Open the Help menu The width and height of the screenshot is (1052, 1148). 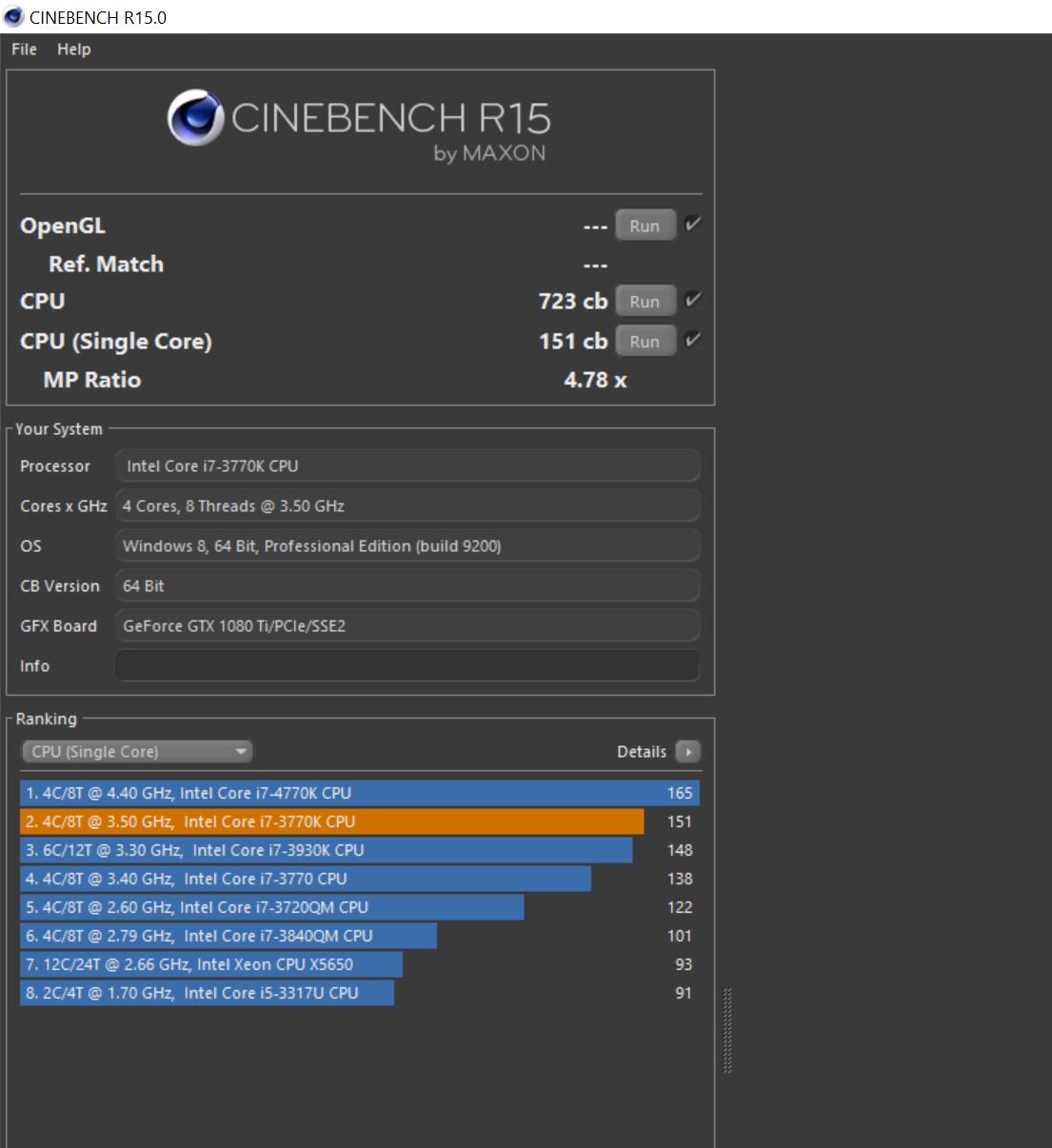click(73, 49)
